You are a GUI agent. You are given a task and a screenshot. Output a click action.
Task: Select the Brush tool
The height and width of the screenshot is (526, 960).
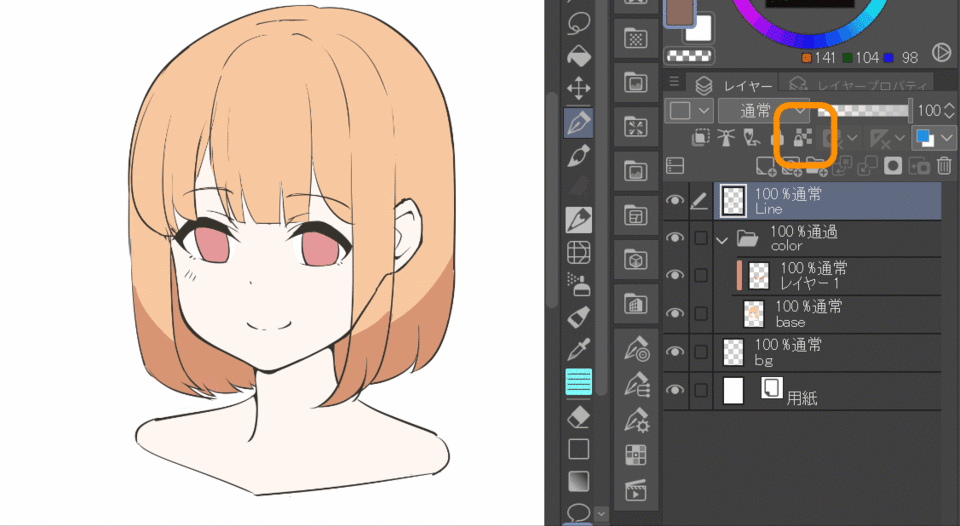click(579, 156)
